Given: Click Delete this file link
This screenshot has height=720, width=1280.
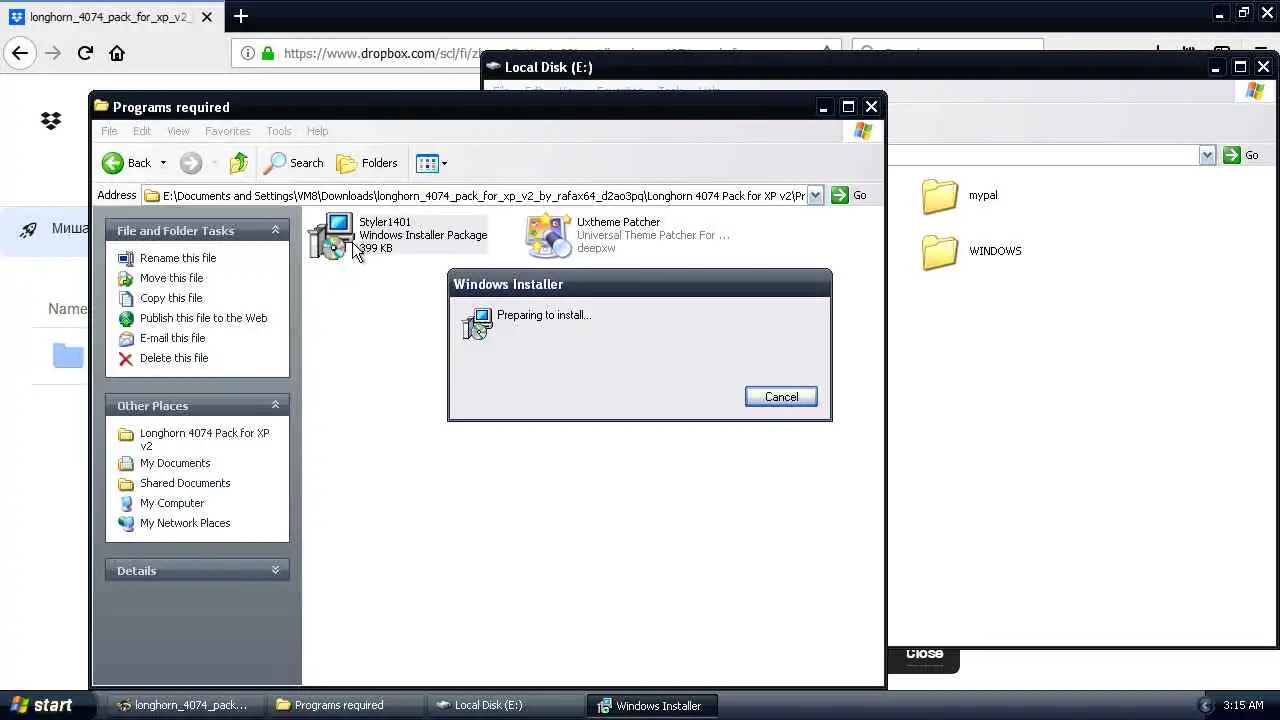Looking at the screenshot, I should point(174,358).
